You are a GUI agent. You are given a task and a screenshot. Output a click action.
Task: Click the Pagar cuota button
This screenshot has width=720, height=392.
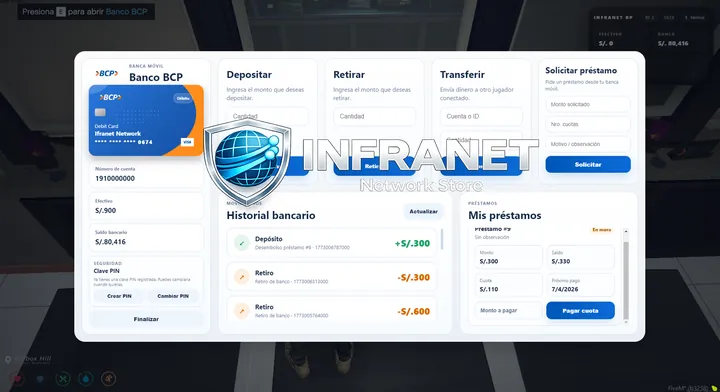580,311
